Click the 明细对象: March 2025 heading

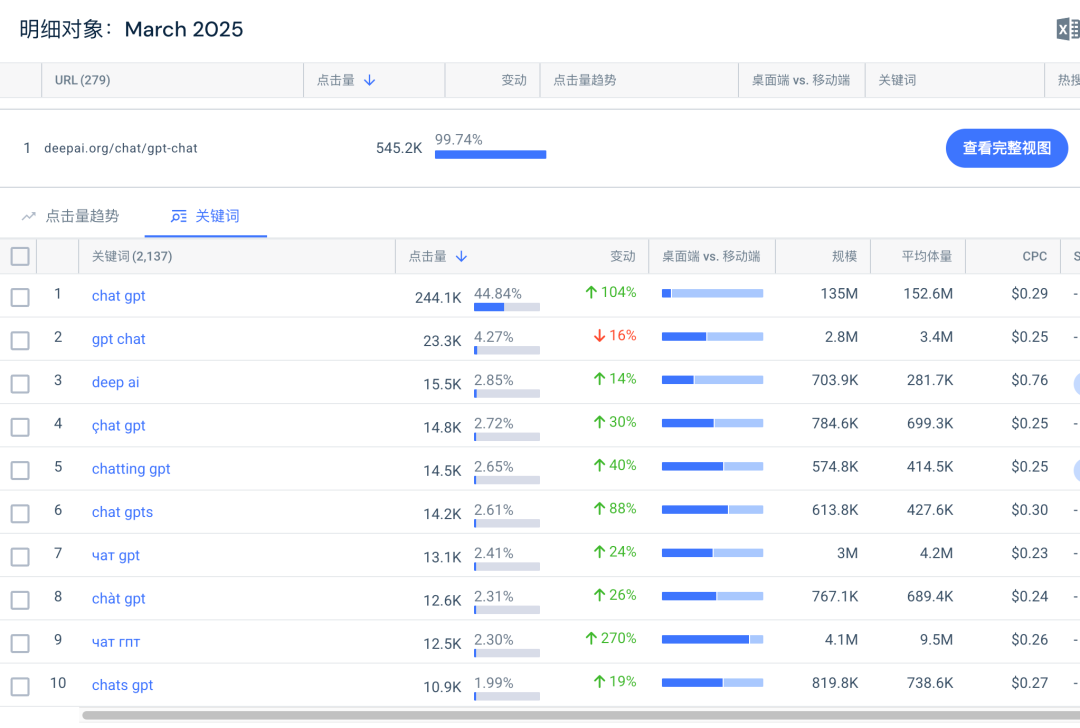pyautogui.click(x=131, y=29)
